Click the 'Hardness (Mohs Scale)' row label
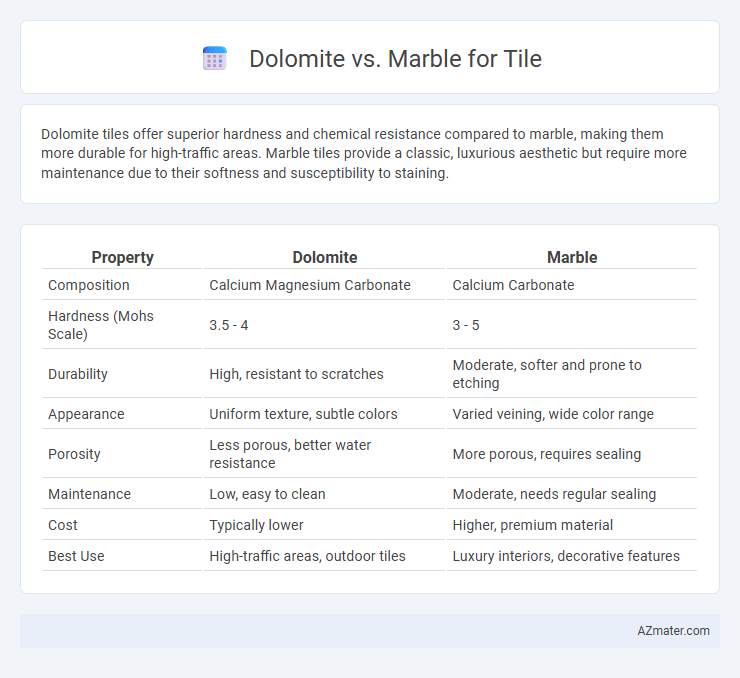This screenshot has width=740, height=678. click(101, 325)
